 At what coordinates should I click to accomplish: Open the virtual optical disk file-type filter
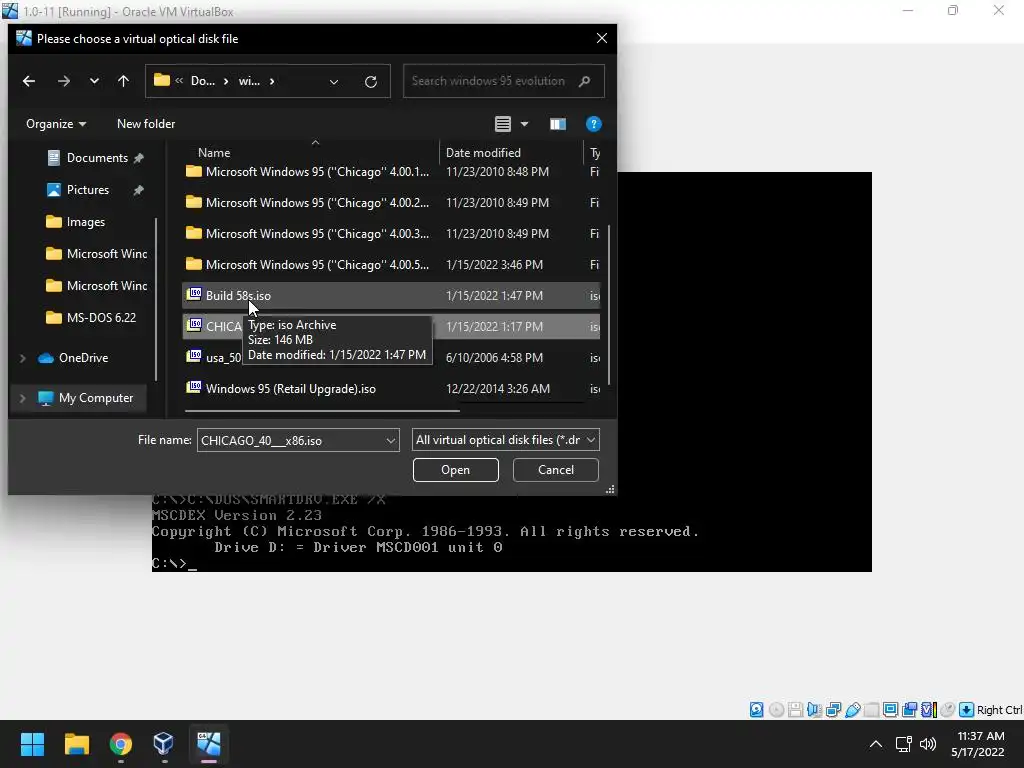505,440
